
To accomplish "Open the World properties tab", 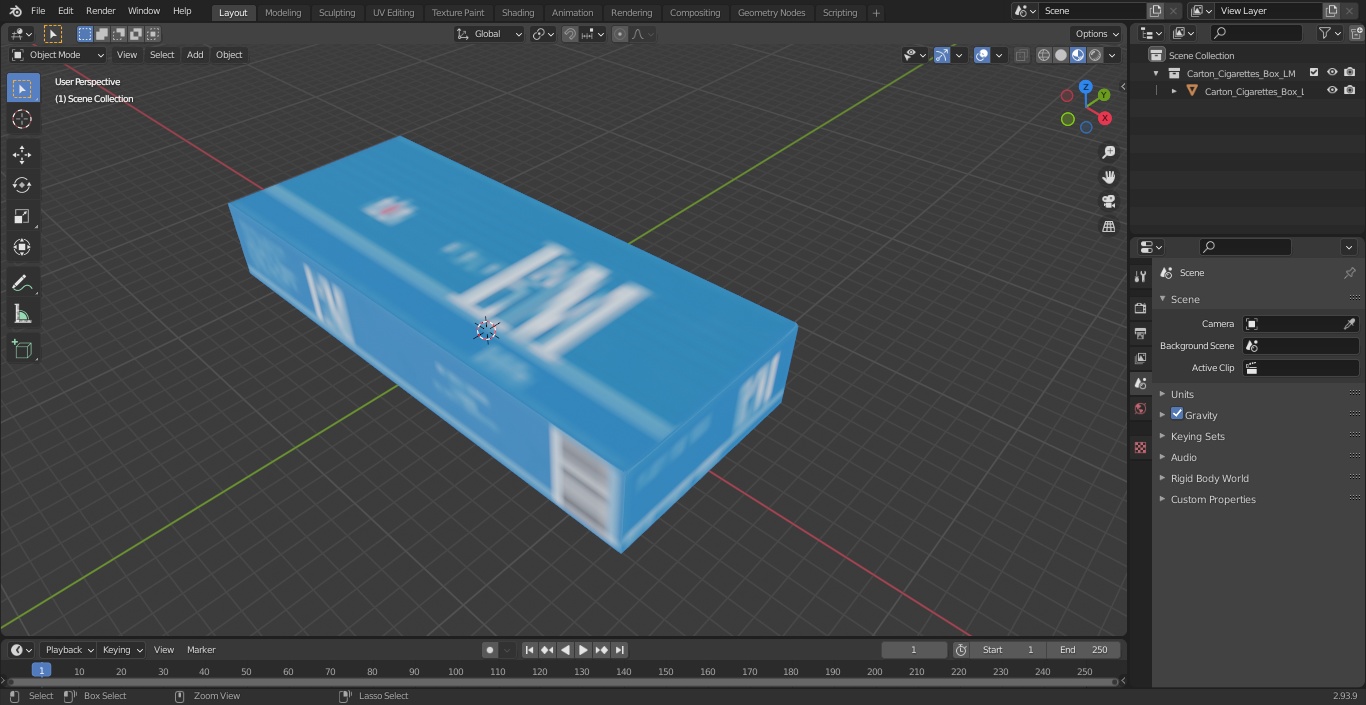I will coord(1140,409).
